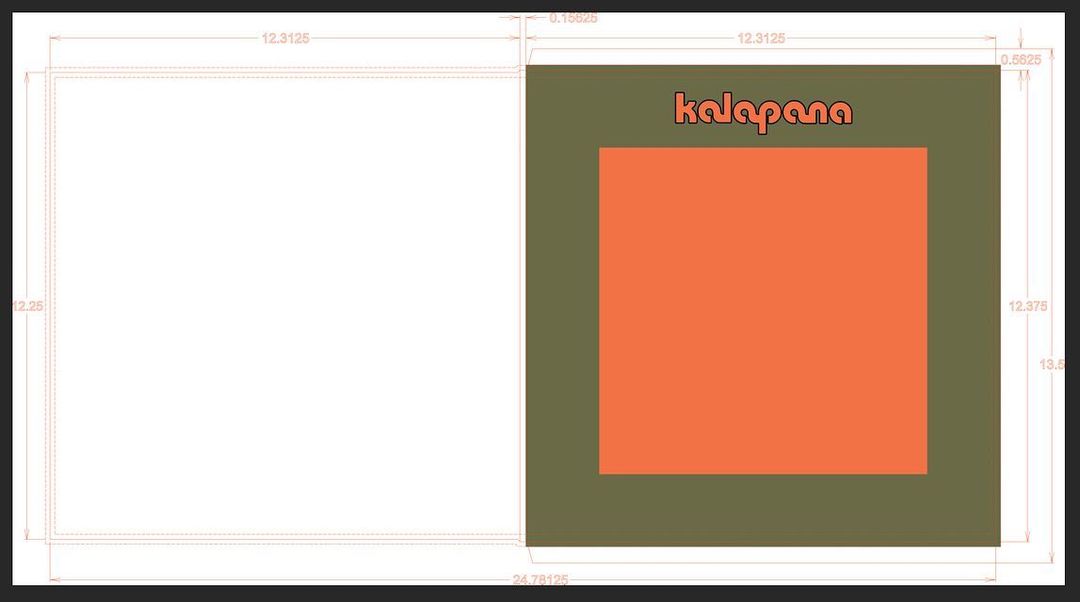Click the "0.15625" spine width label
The image size is (1080, 602).
coord(573,18)
